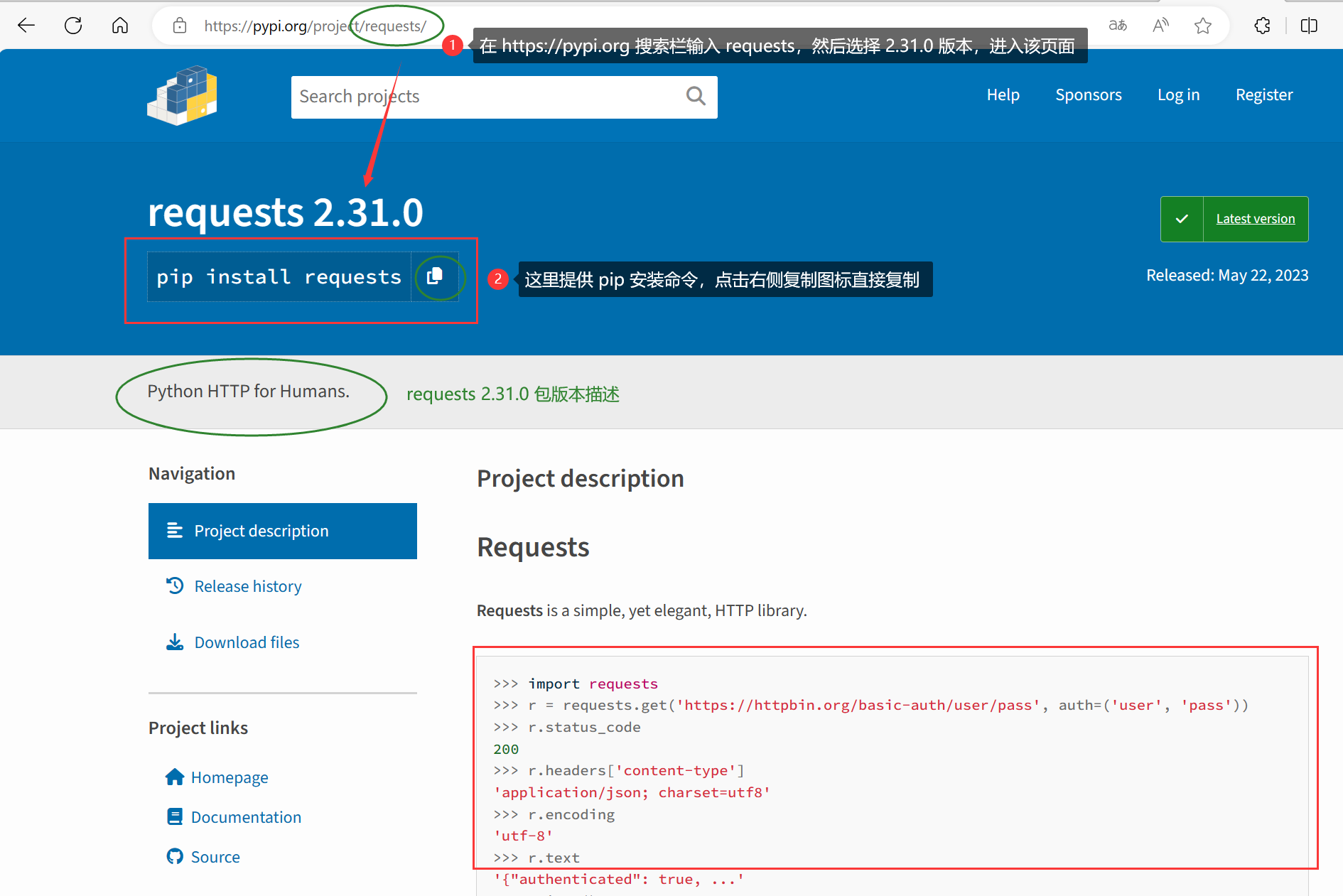Click the 'r.encoding' code line
The height and width of the screenshot is (896, 1343).
(x=554, y=814)
